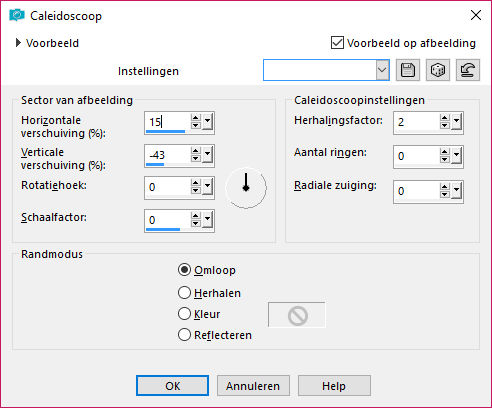The width and height of the screenshot is (492, 408).
Task: Open the Radiale zuiging slider dropdown arrow
Action: 456,191
